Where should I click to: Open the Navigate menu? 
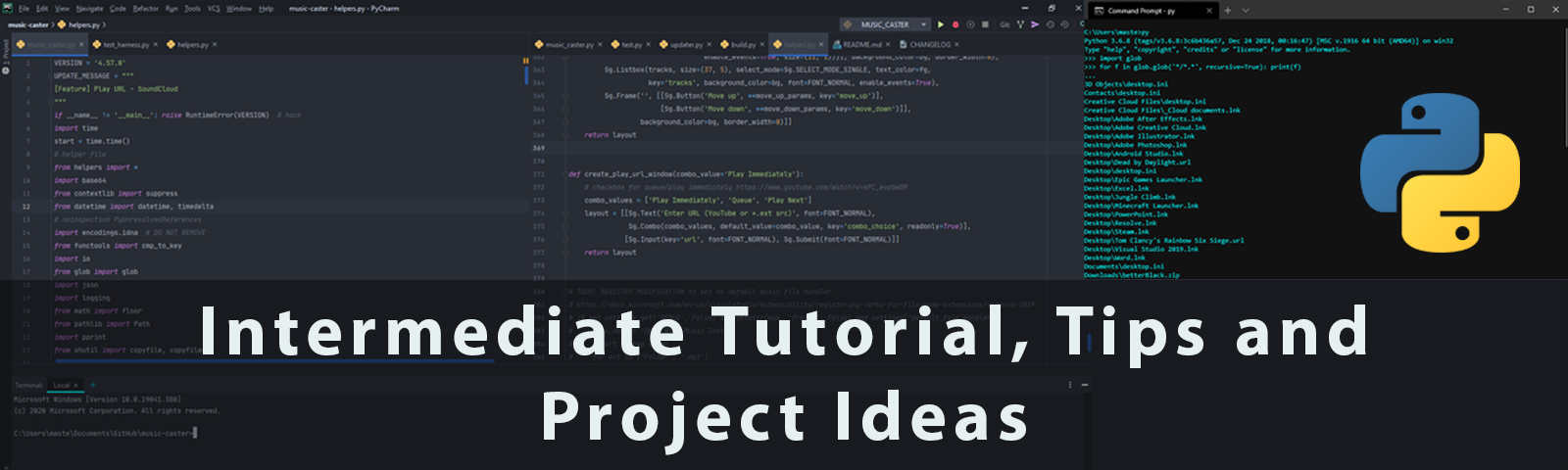[x=89, y=8]
